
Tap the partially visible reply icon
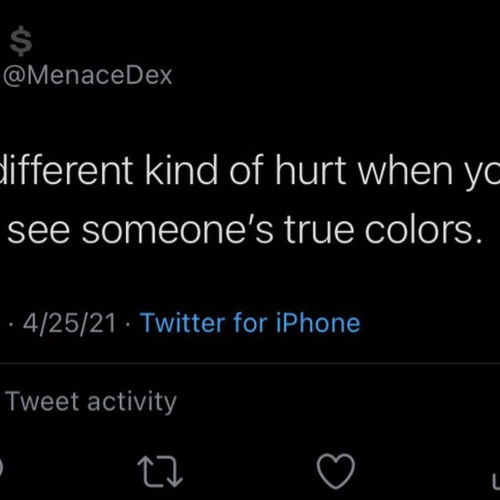[1, 468]
